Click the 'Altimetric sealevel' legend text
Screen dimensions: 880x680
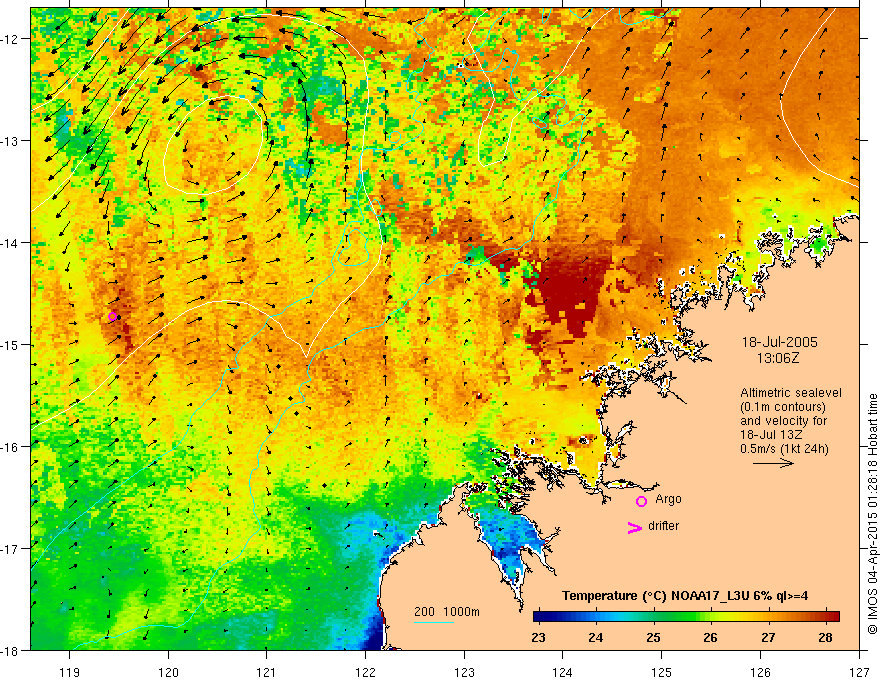tap(791, 393)
